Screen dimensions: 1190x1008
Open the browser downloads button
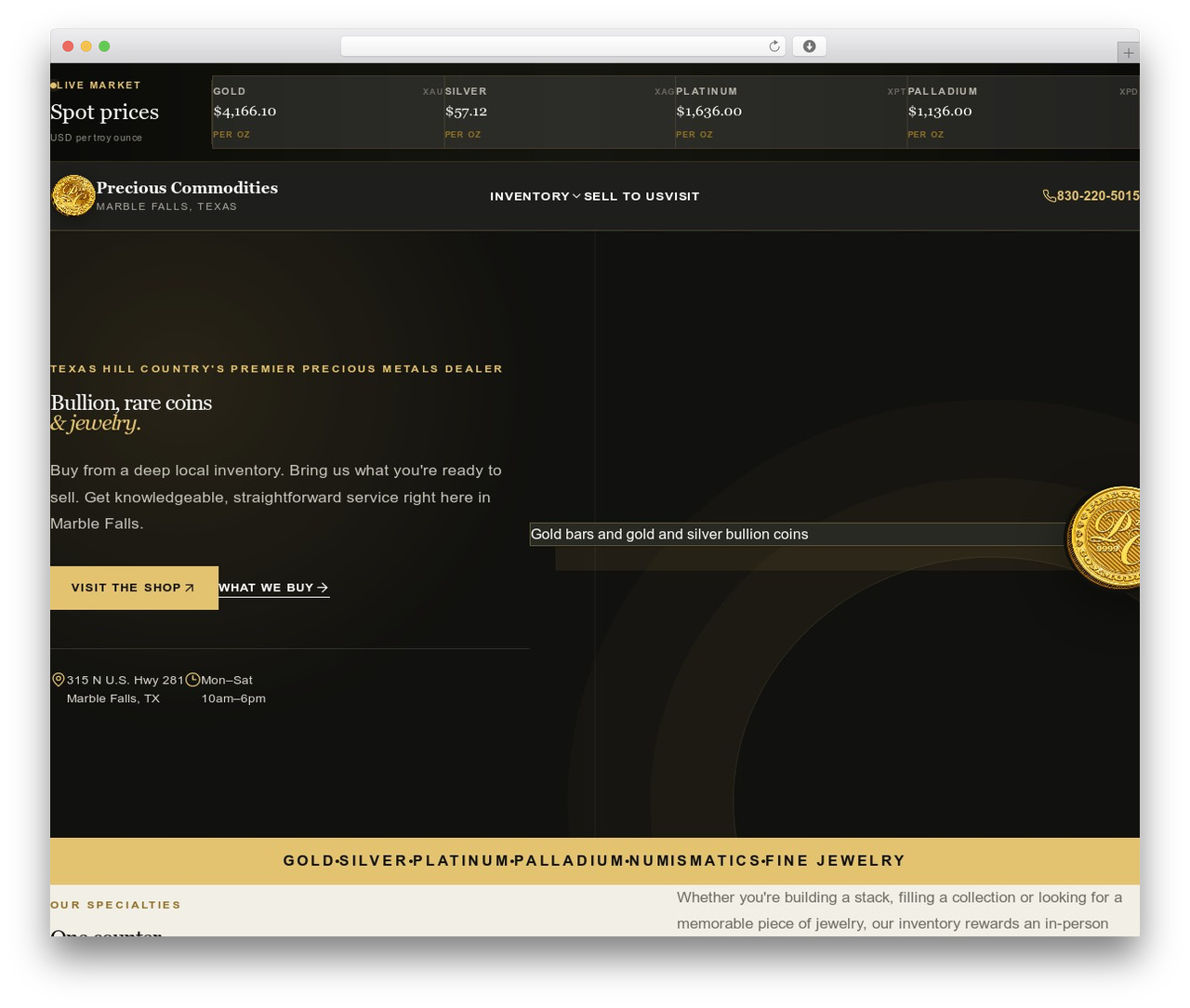click(x=809, y=46)
